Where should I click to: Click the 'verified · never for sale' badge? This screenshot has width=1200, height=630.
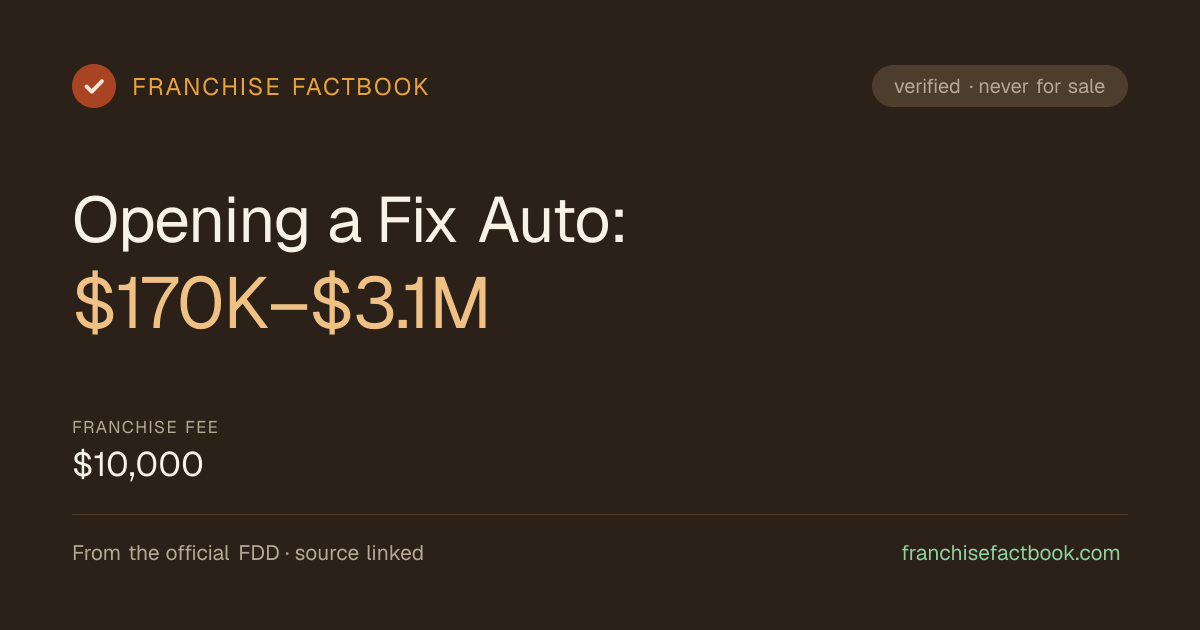[1000, 86]
